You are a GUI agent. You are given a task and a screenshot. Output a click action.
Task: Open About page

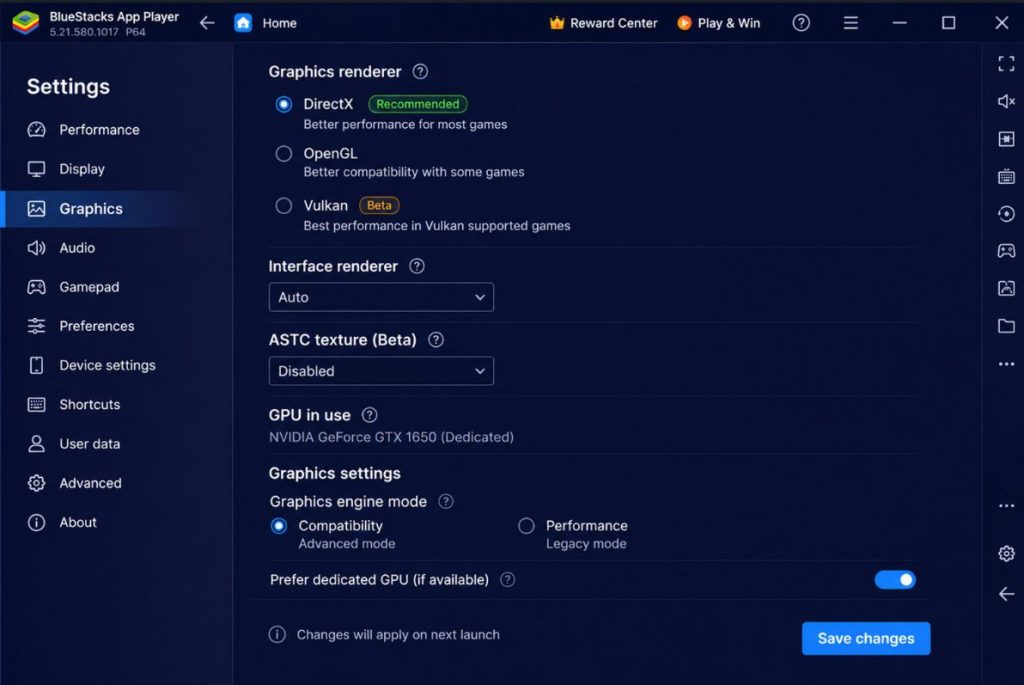[117, 522]
